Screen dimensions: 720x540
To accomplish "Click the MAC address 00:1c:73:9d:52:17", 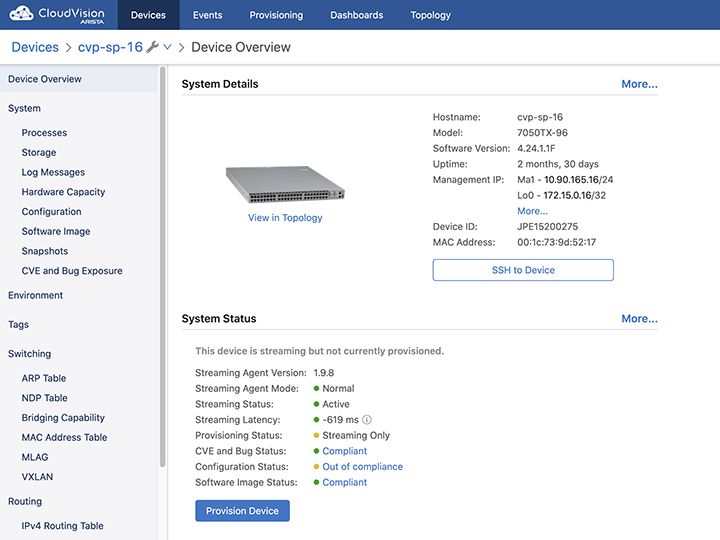I will pos(557,242).
